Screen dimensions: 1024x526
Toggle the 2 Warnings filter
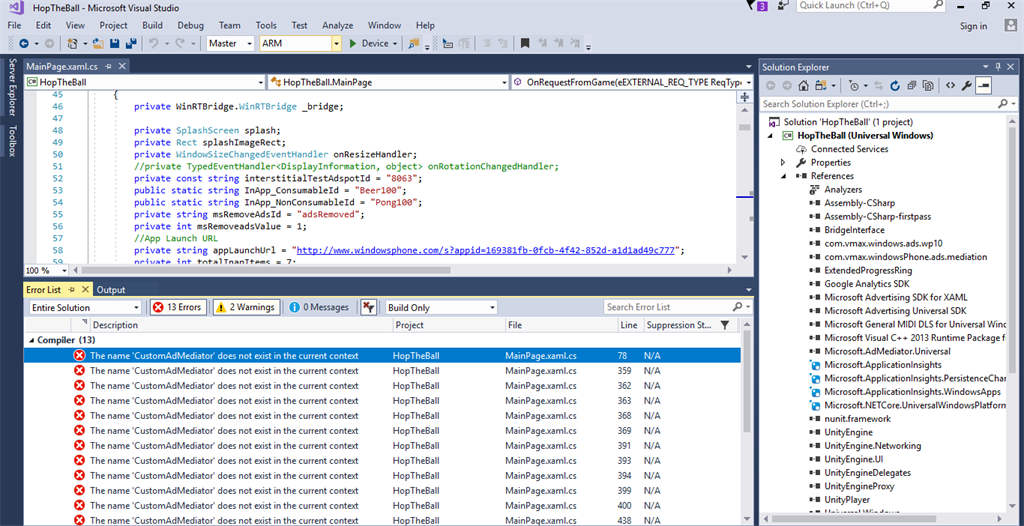coord(245,307)
